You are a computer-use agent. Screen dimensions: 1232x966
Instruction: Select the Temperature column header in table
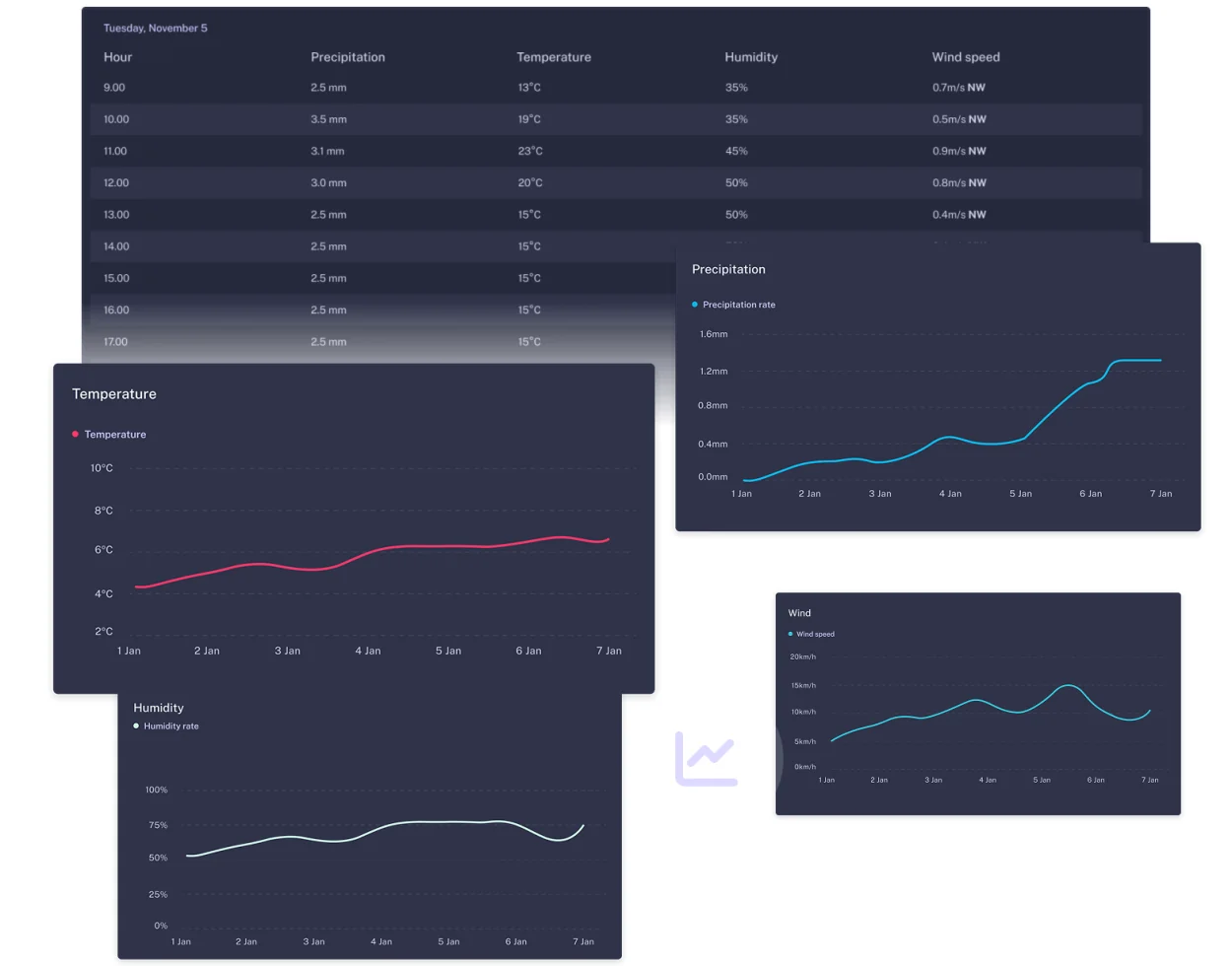click(554, 57)
